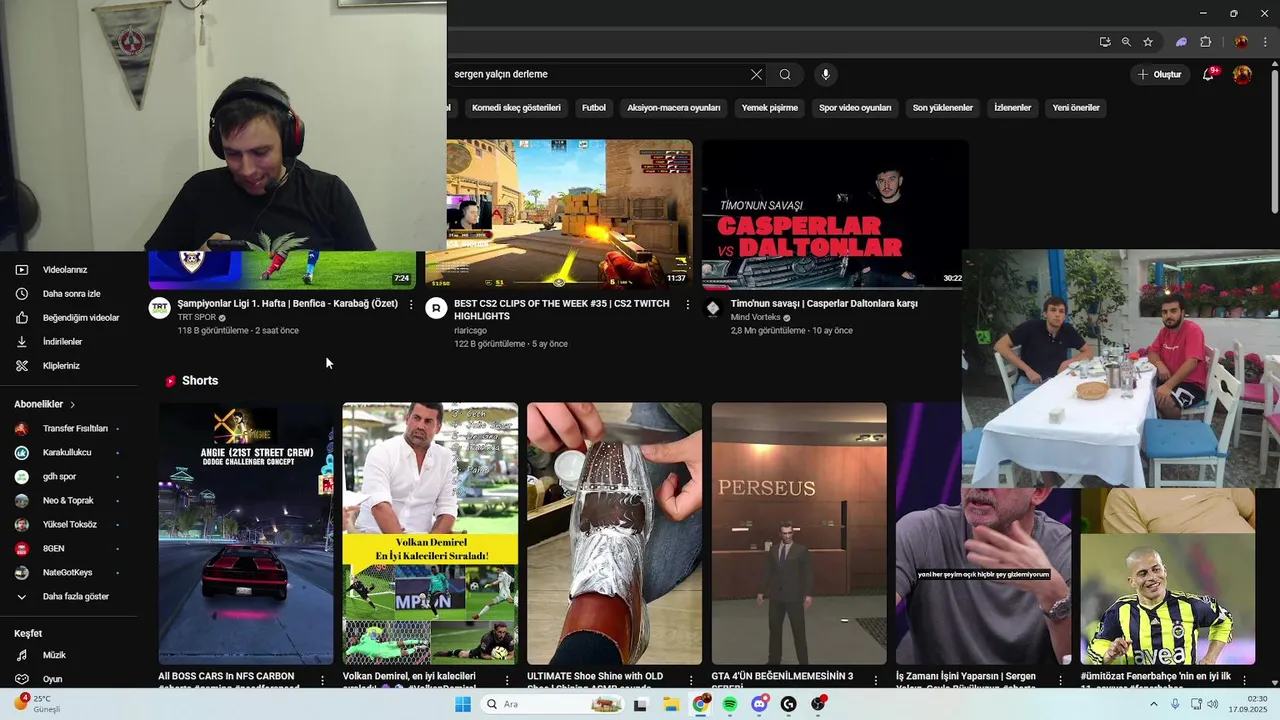1280x720 pixels.
Task: Open more options for Benfica - Karabağ video
Action: 411,304
